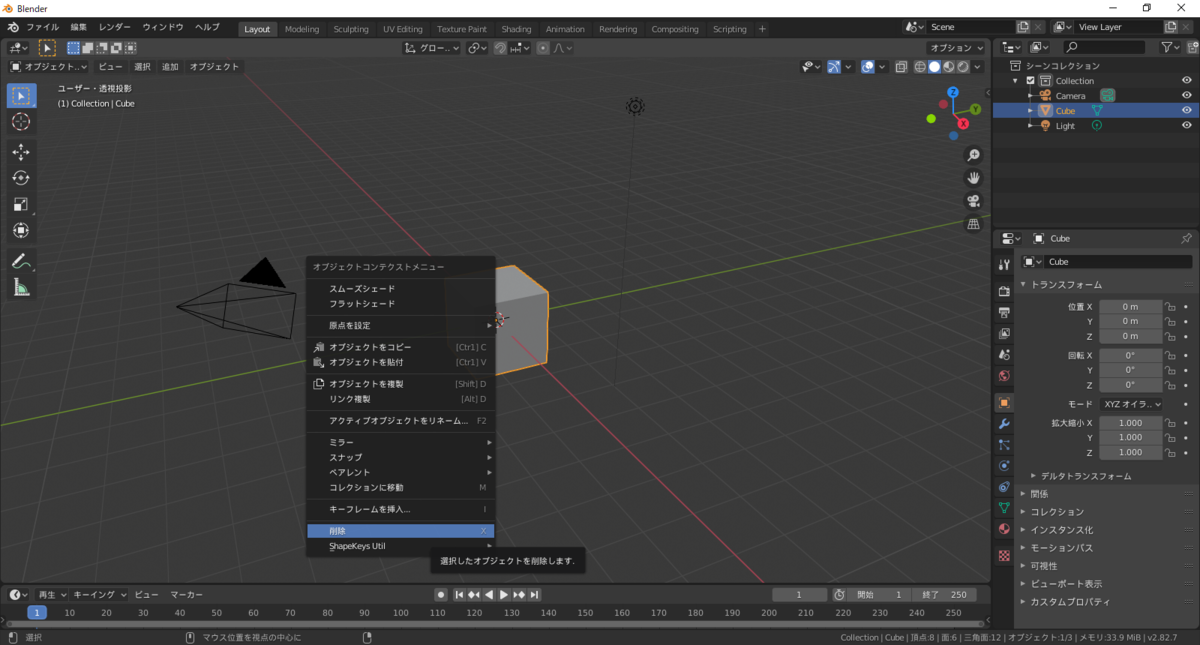Screen dimensions: 1200x645
Task: Toggle X-ray view in viewport header
Action: tap(901, 67)
